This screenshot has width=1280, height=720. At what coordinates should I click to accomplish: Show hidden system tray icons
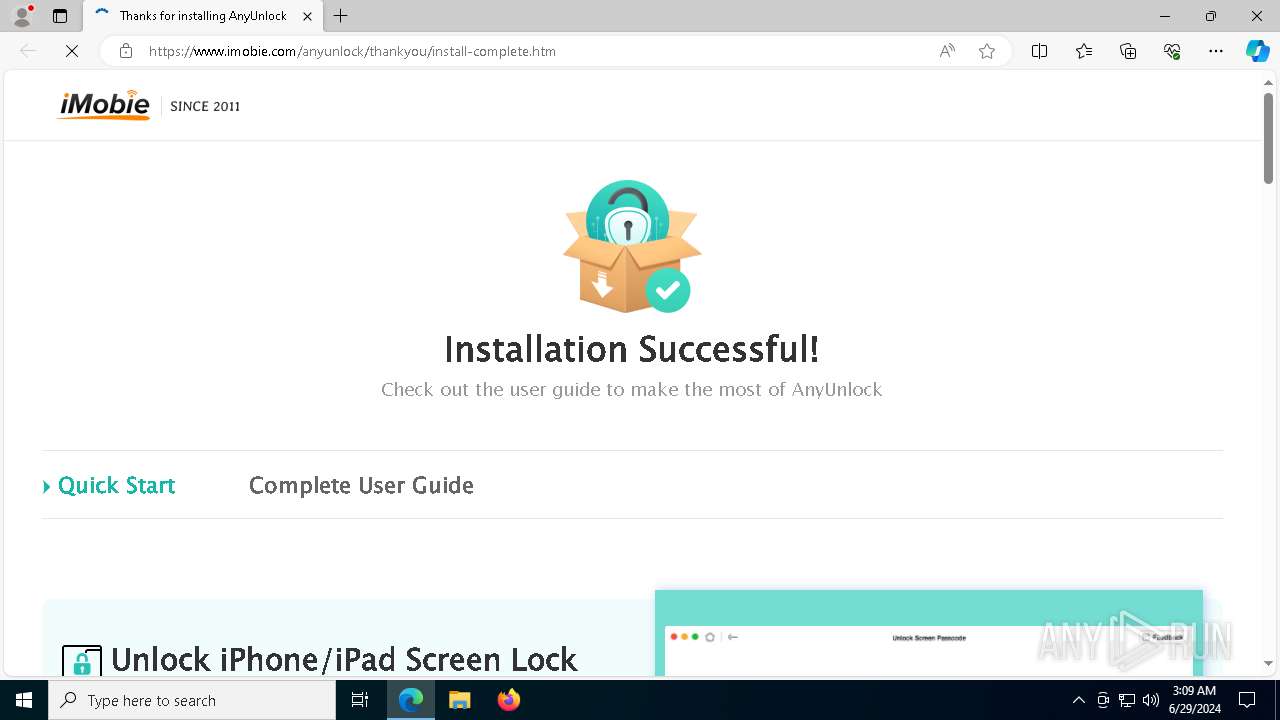coord(1078,700)
